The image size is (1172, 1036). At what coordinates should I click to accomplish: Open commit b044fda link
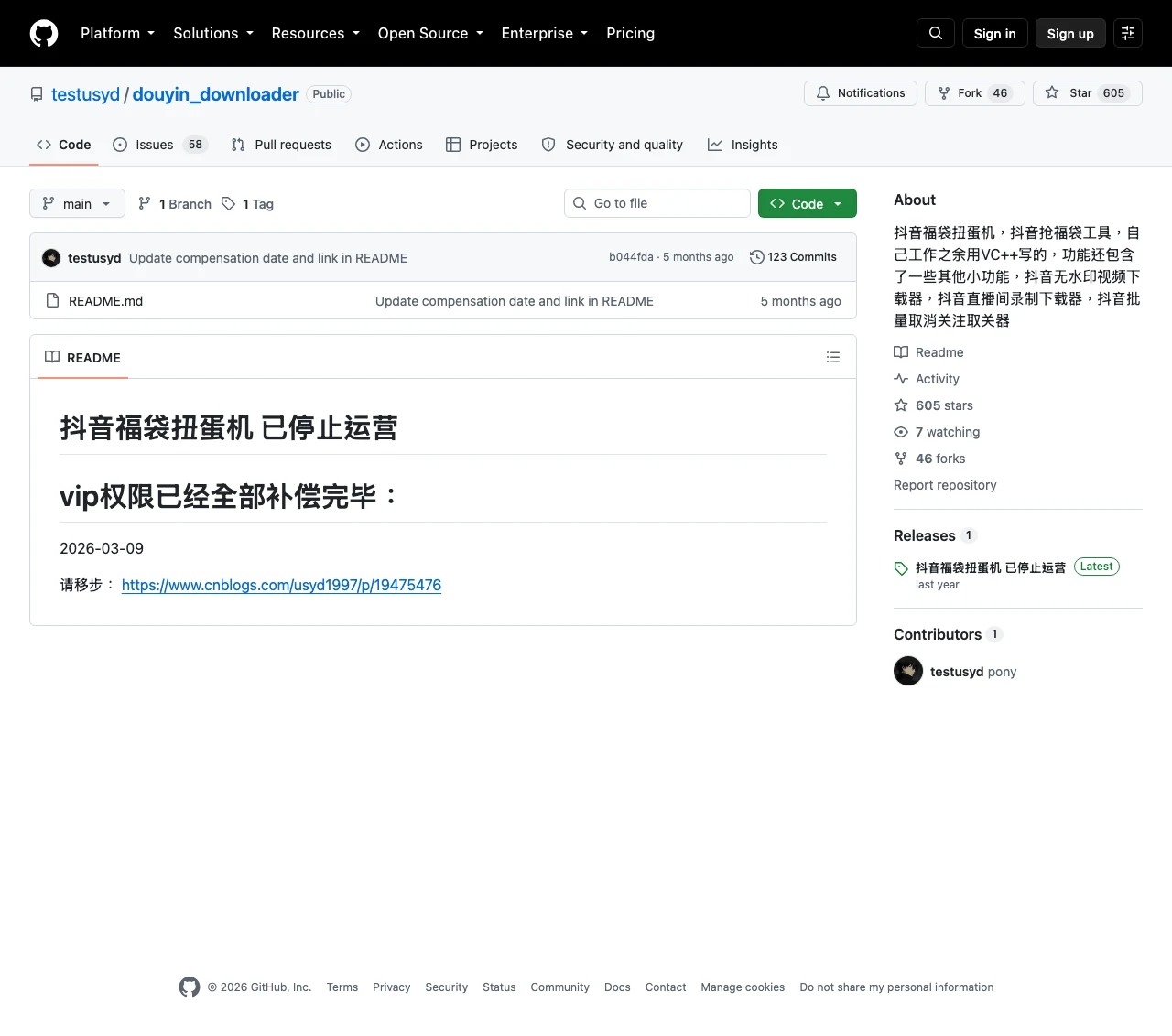click(x=631, y=257)
